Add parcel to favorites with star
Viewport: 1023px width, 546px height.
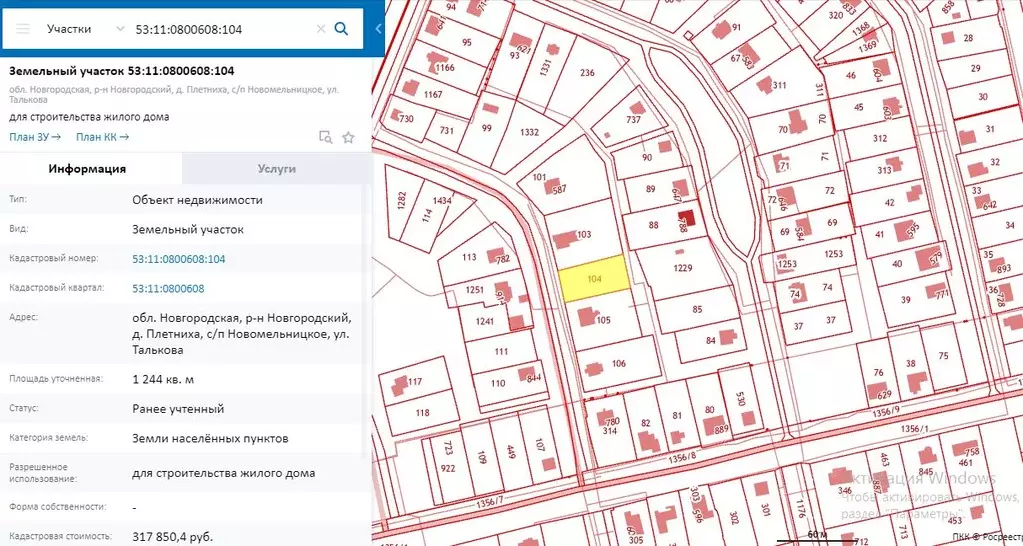(348, 137)
